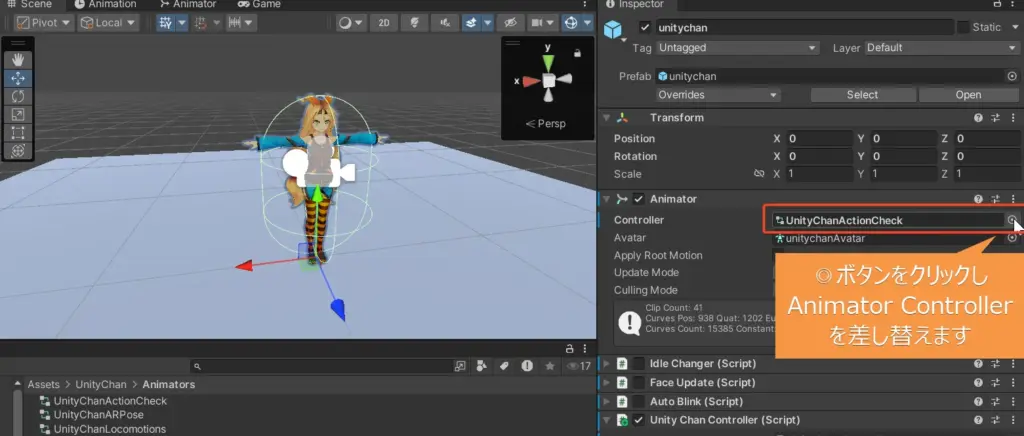Collapse the Animator component

point(607,199)
